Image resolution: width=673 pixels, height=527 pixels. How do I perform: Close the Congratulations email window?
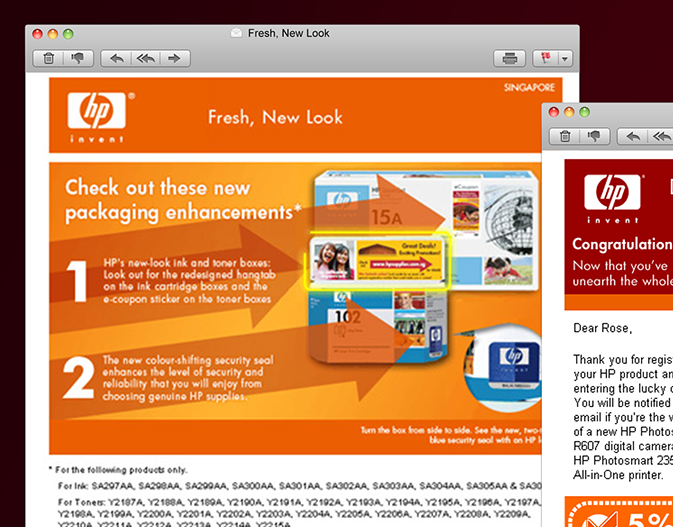pyautogui.click(x=554, y=112)
